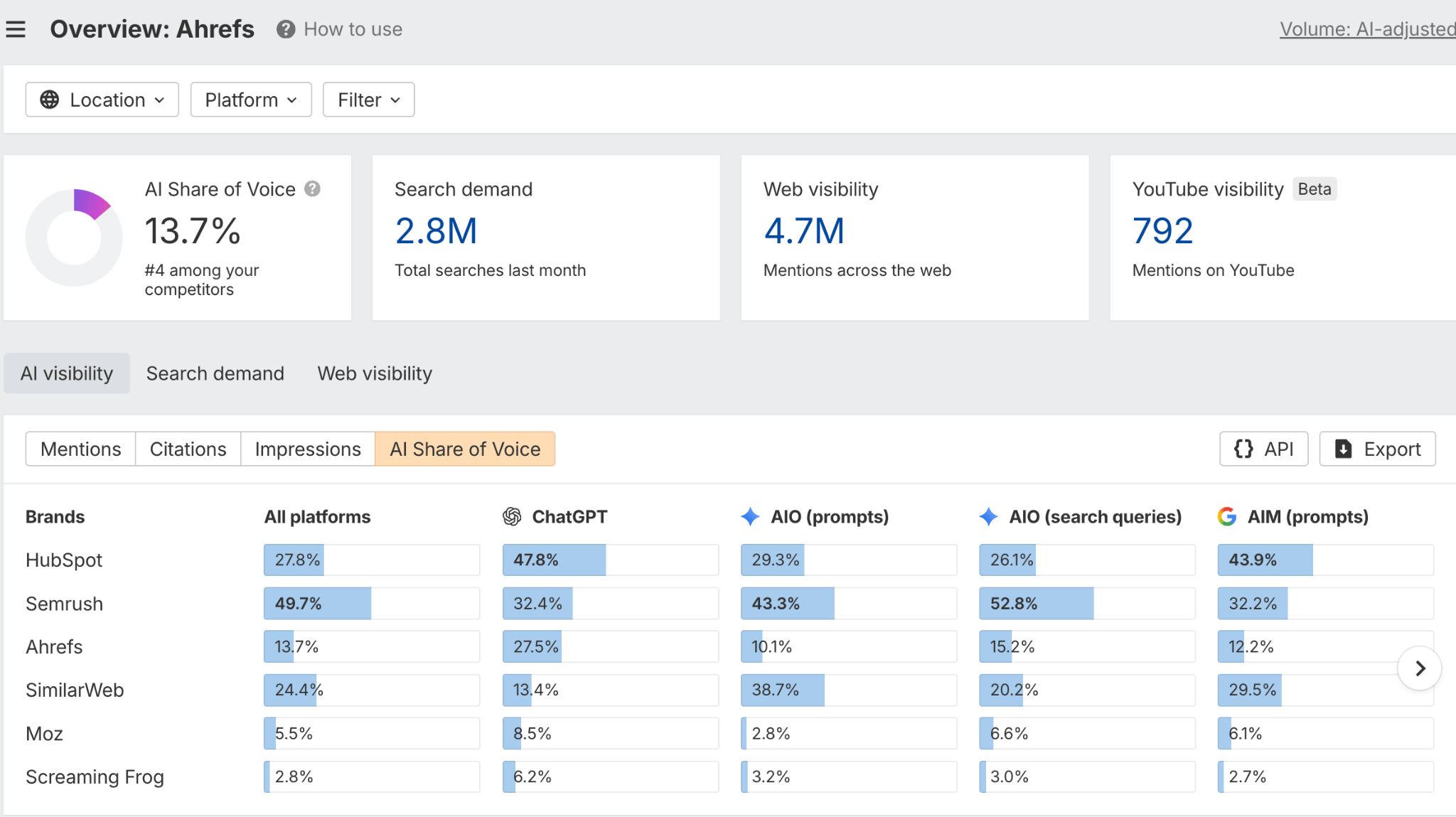The image size is (1456, 817).
Task: Open the Filter dropdown
Action: [368, 100]
